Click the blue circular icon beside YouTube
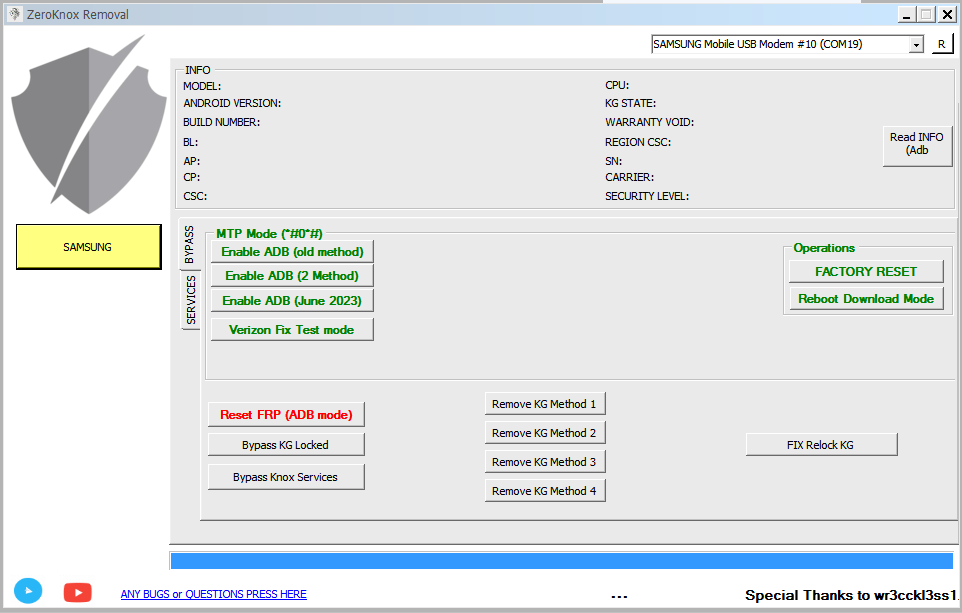This screenshot has height=613, width=962. point(28,591)
